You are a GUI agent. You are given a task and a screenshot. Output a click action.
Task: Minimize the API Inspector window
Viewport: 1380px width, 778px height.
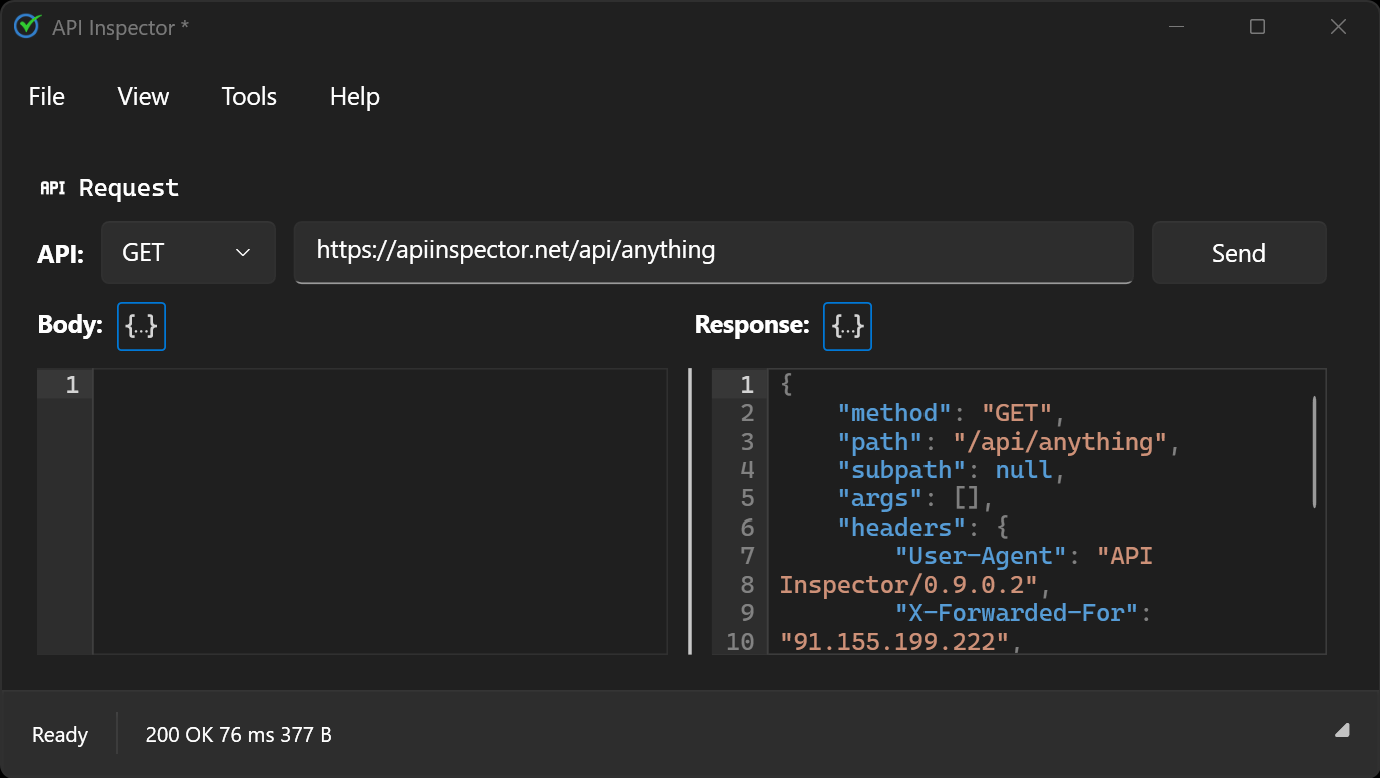pos(1178,27)
